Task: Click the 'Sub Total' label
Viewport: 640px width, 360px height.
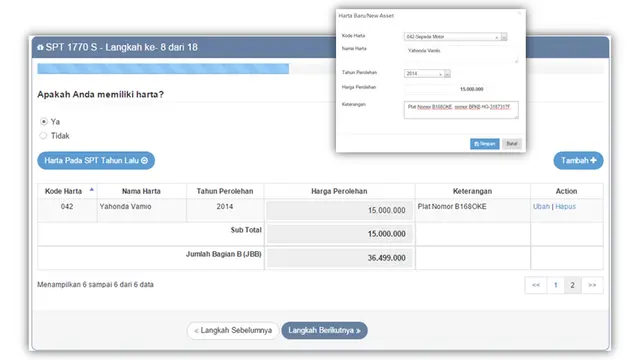Action: click(246, 230)
